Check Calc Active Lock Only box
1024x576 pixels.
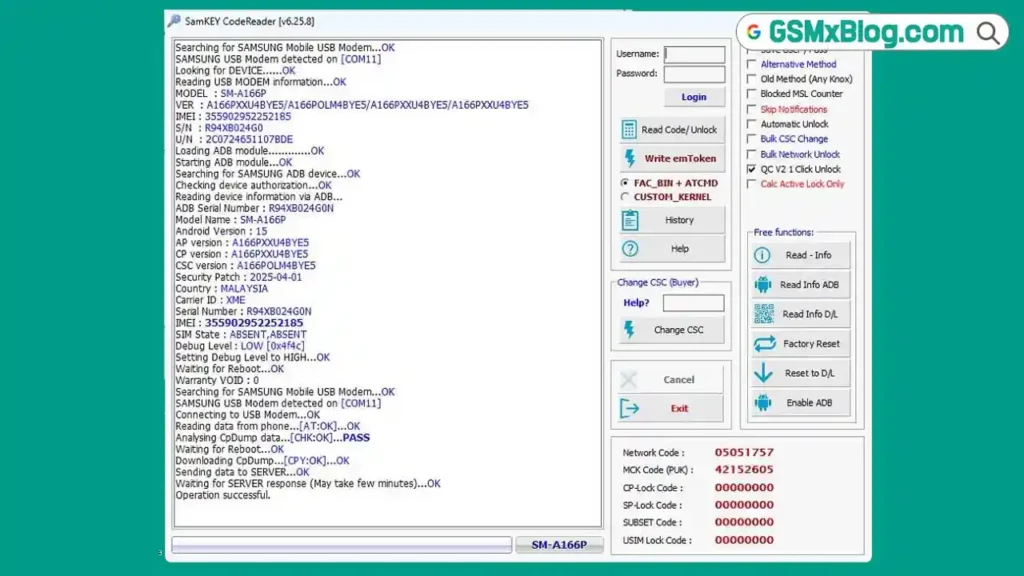pyautogui.click(x=752, y=184)
